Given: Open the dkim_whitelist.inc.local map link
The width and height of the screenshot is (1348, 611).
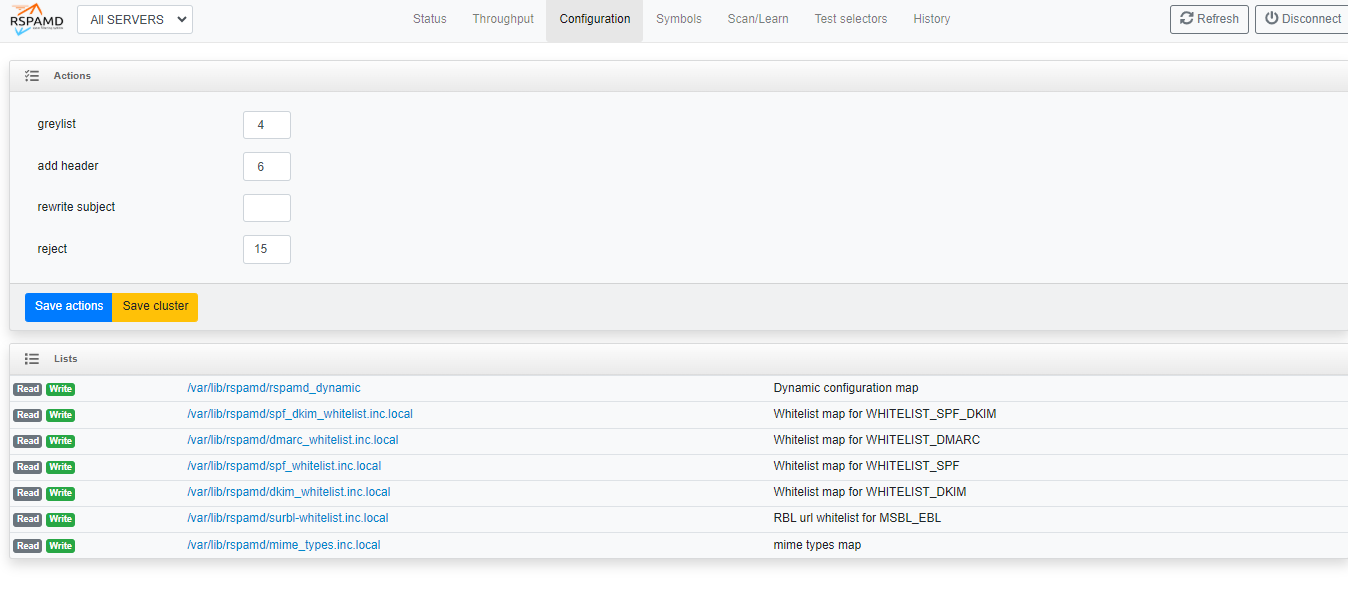Looking at the screenshot, I should click(288, 492).
